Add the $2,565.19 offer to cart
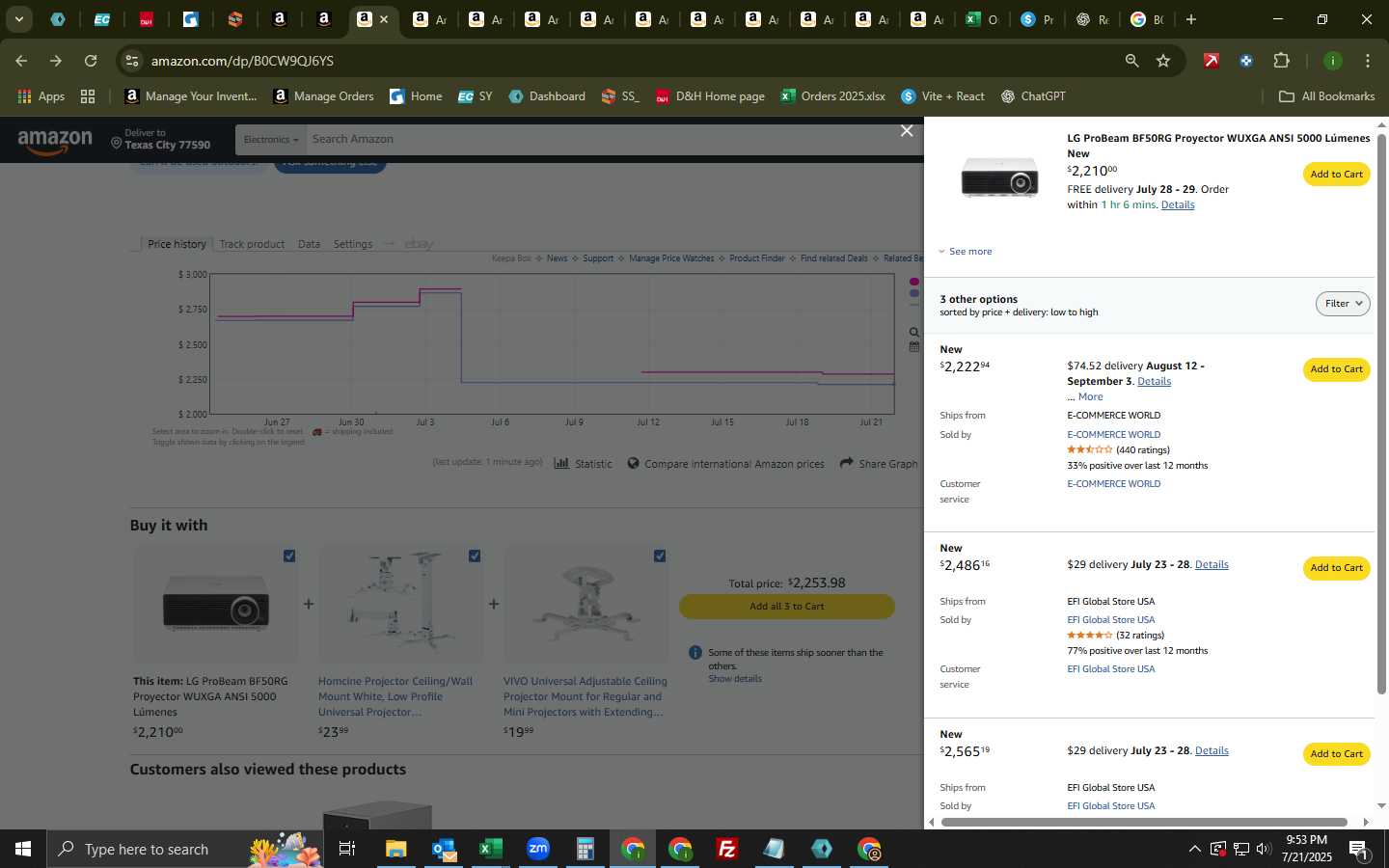 click(x=1336, y=754)
